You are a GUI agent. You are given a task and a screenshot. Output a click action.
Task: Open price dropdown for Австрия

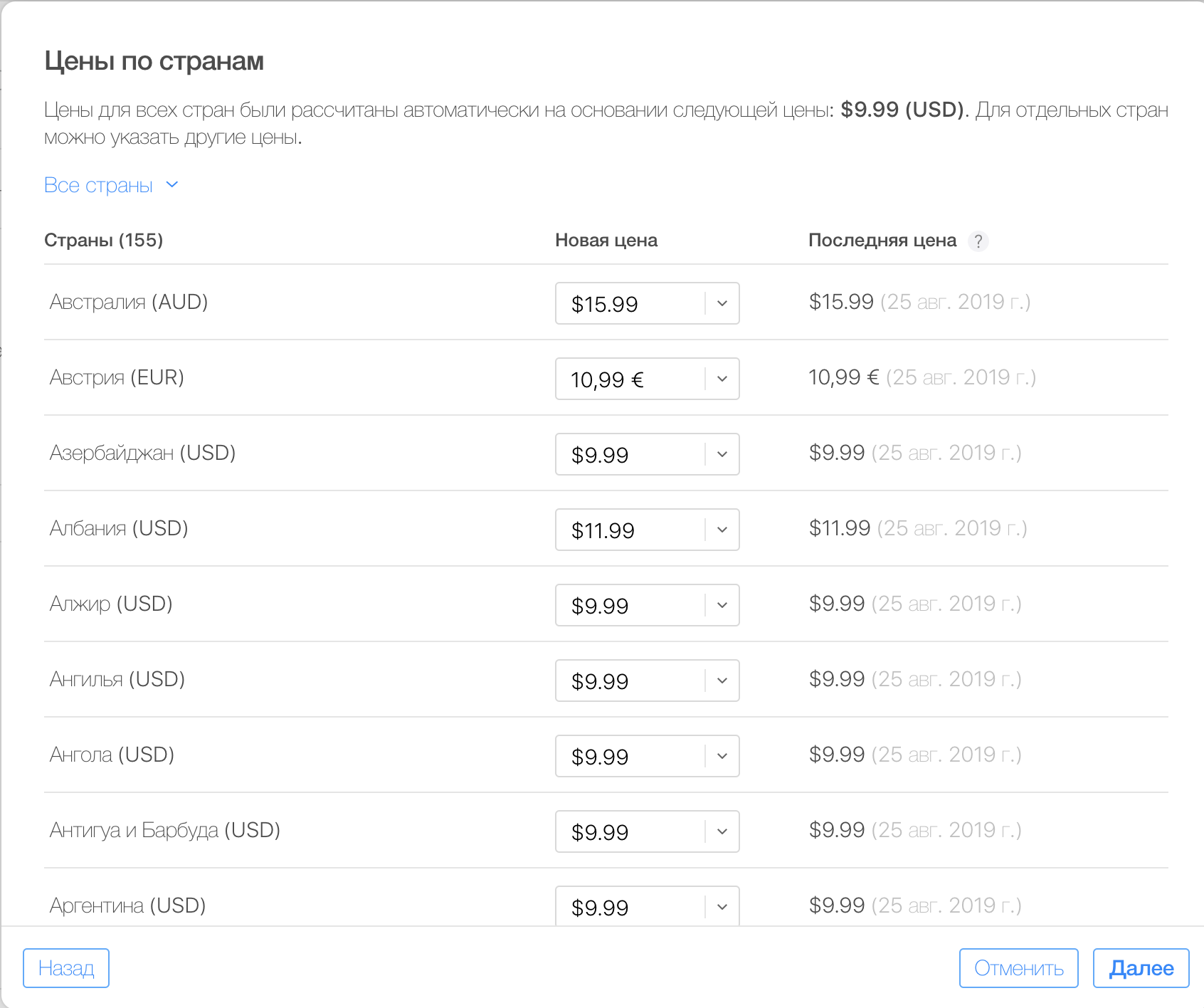point(722,379)
